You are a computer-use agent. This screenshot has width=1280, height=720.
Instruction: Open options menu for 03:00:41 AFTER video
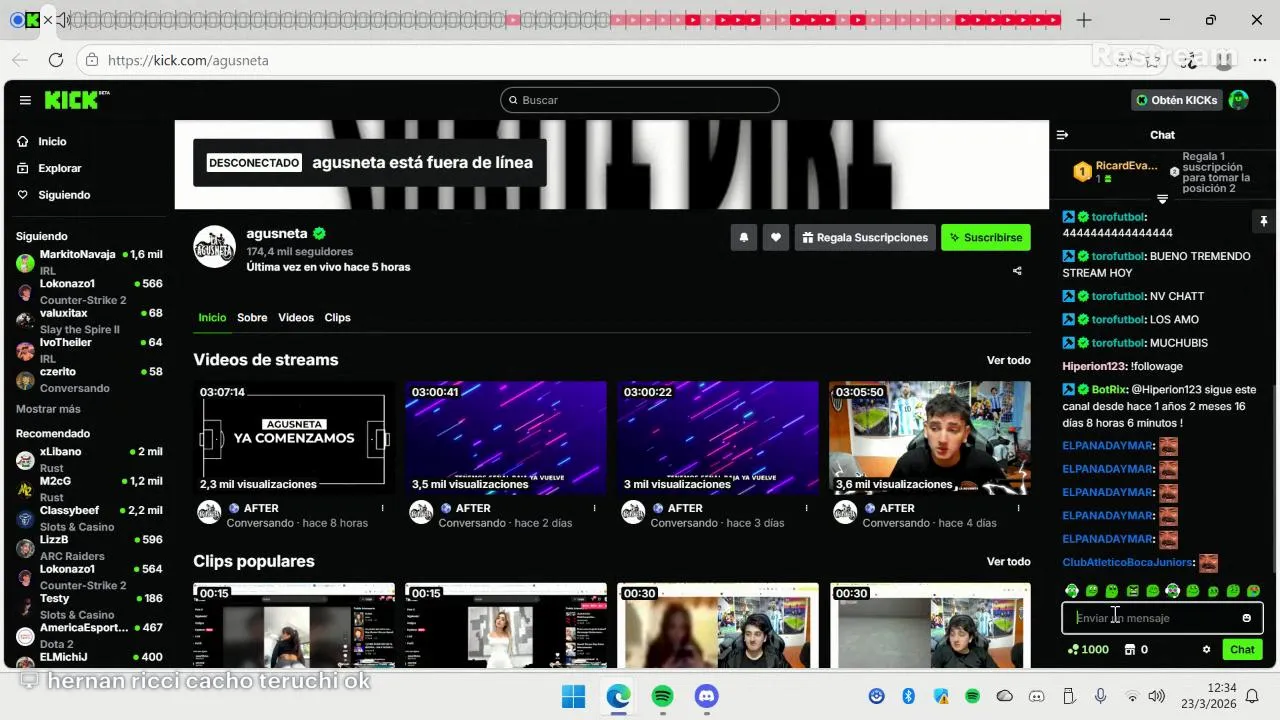point(594,508)
